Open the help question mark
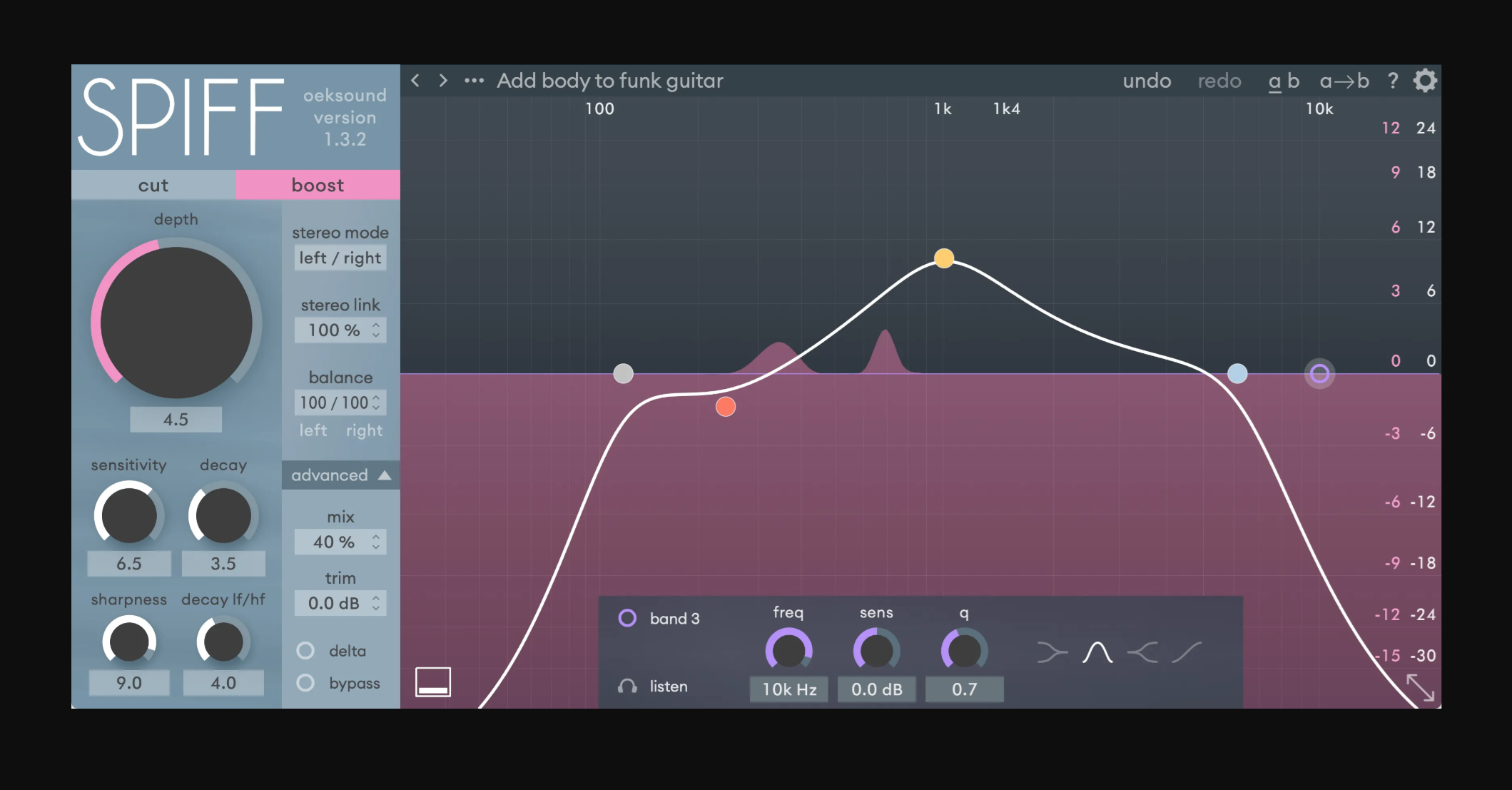 tap(1392, 81)
